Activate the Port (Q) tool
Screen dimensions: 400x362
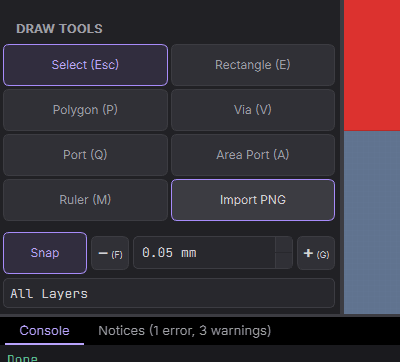pos(85,155)
